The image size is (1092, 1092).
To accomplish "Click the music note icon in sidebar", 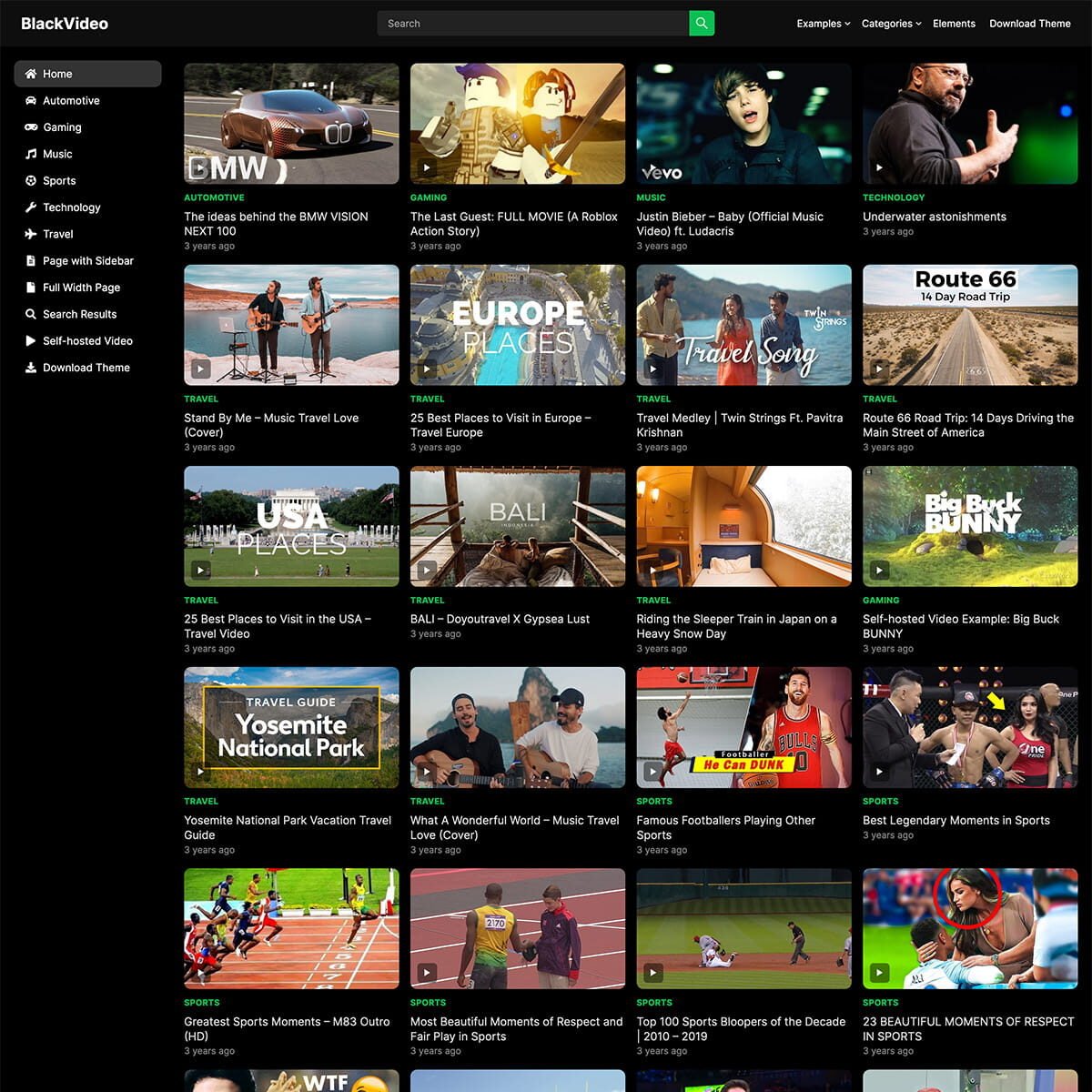I will click(31, 155).
